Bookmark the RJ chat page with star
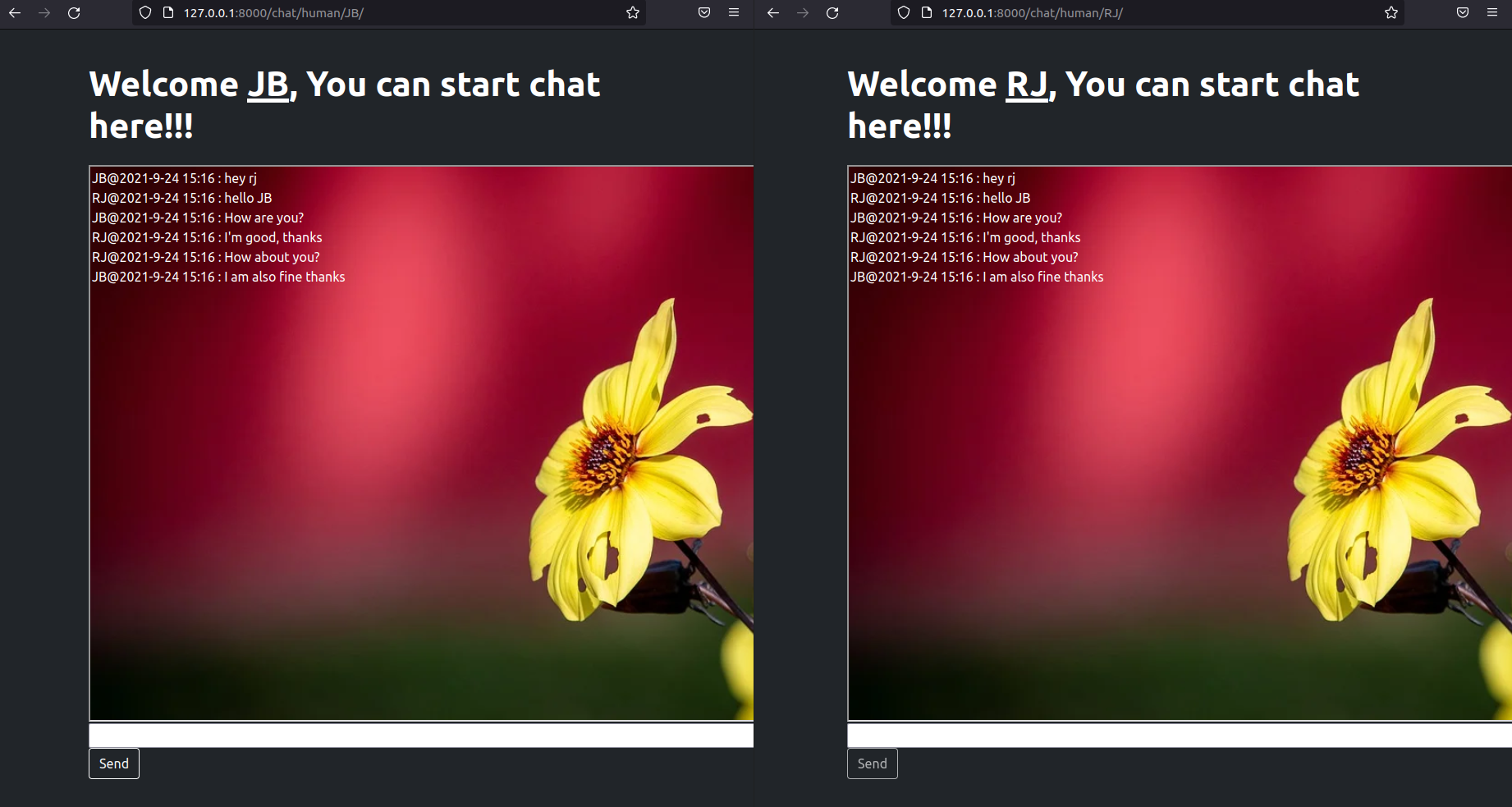 (x=1391, y=13)
